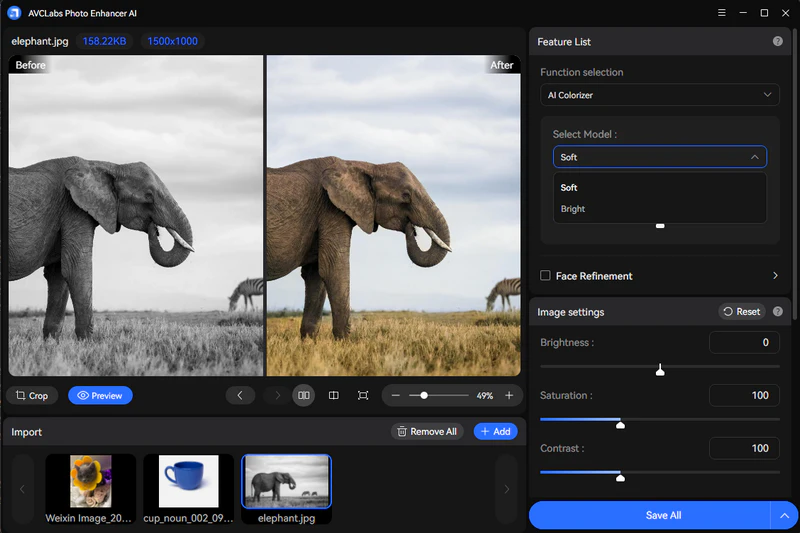Click the Remove All button
Screen dimensions: 800x533
pos(427,432)
